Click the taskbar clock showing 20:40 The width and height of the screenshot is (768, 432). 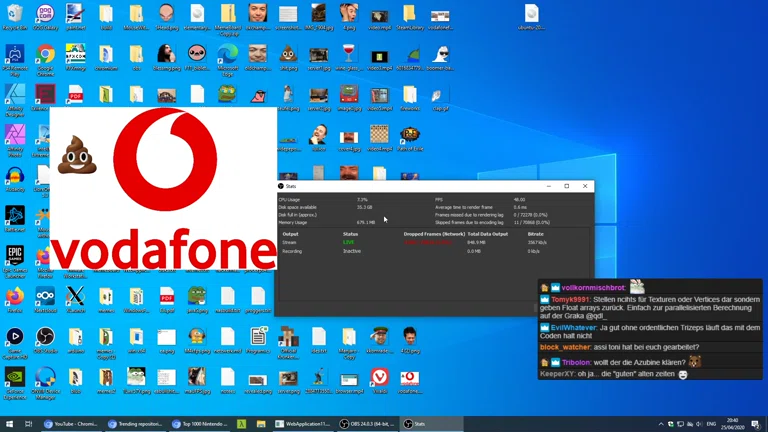click(732, 424)
